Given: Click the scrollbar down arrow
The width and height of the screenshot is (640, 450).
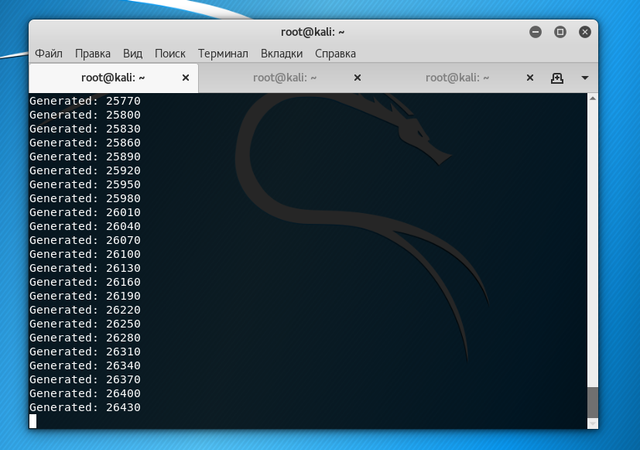Looking at the screenshot, I should coord(593,424).
